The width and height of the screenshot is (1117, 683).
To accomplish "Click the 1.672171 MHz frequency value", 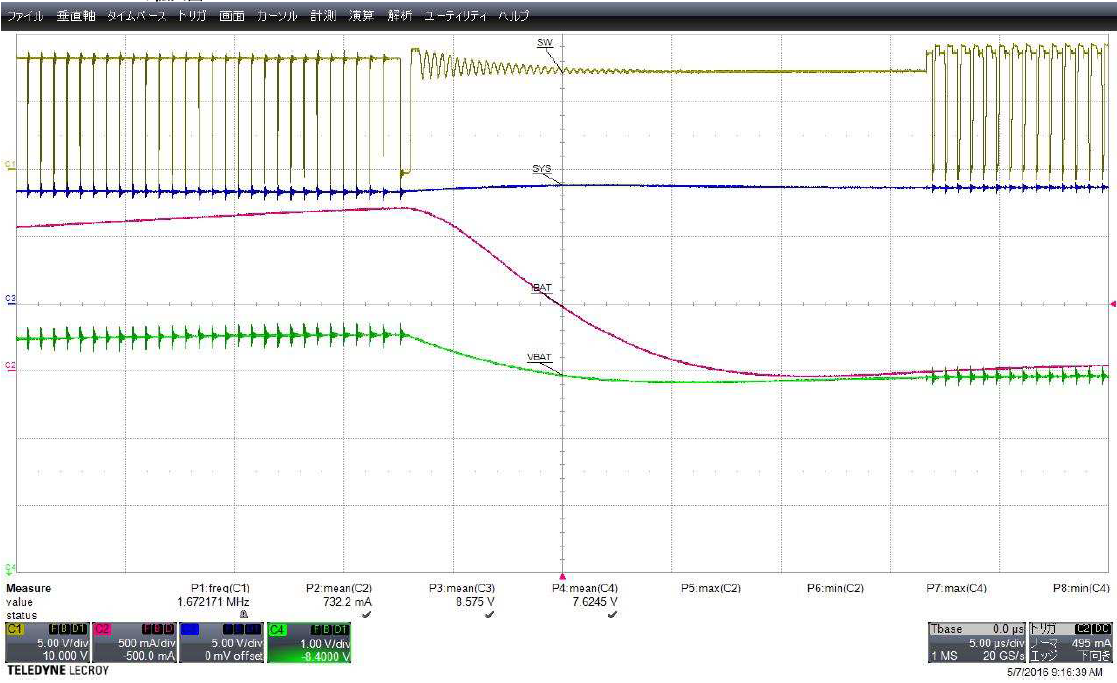I will (x=213, y=602).
